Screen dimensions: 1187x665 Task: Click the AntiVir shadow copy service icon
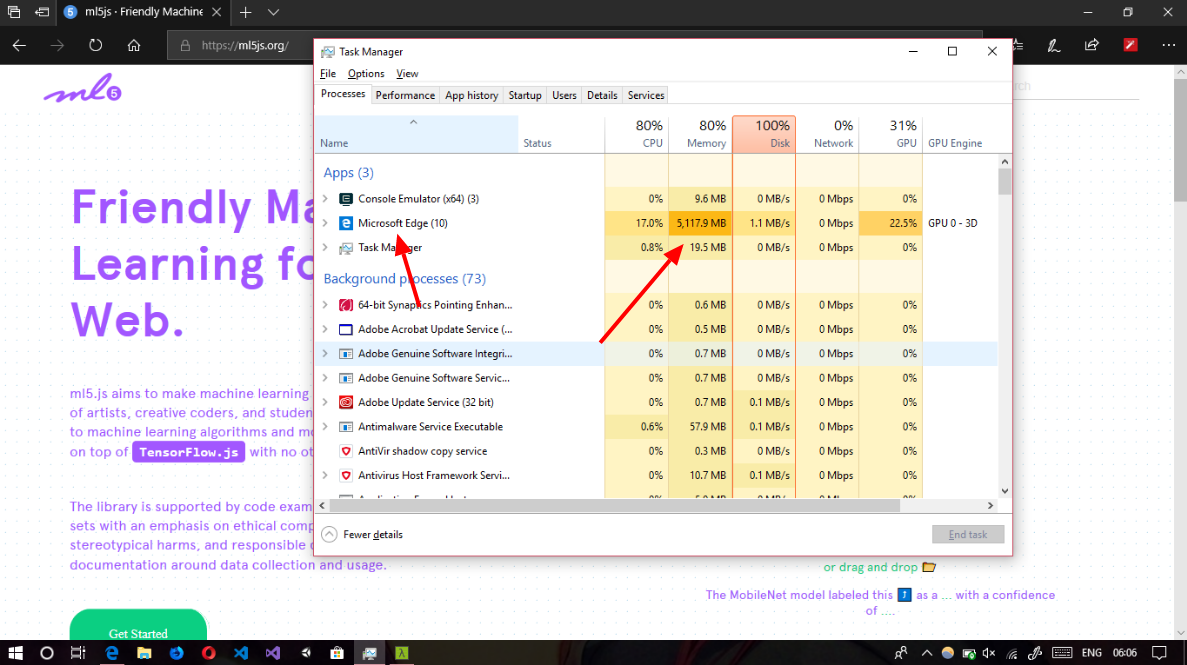[x=344, y=451]
